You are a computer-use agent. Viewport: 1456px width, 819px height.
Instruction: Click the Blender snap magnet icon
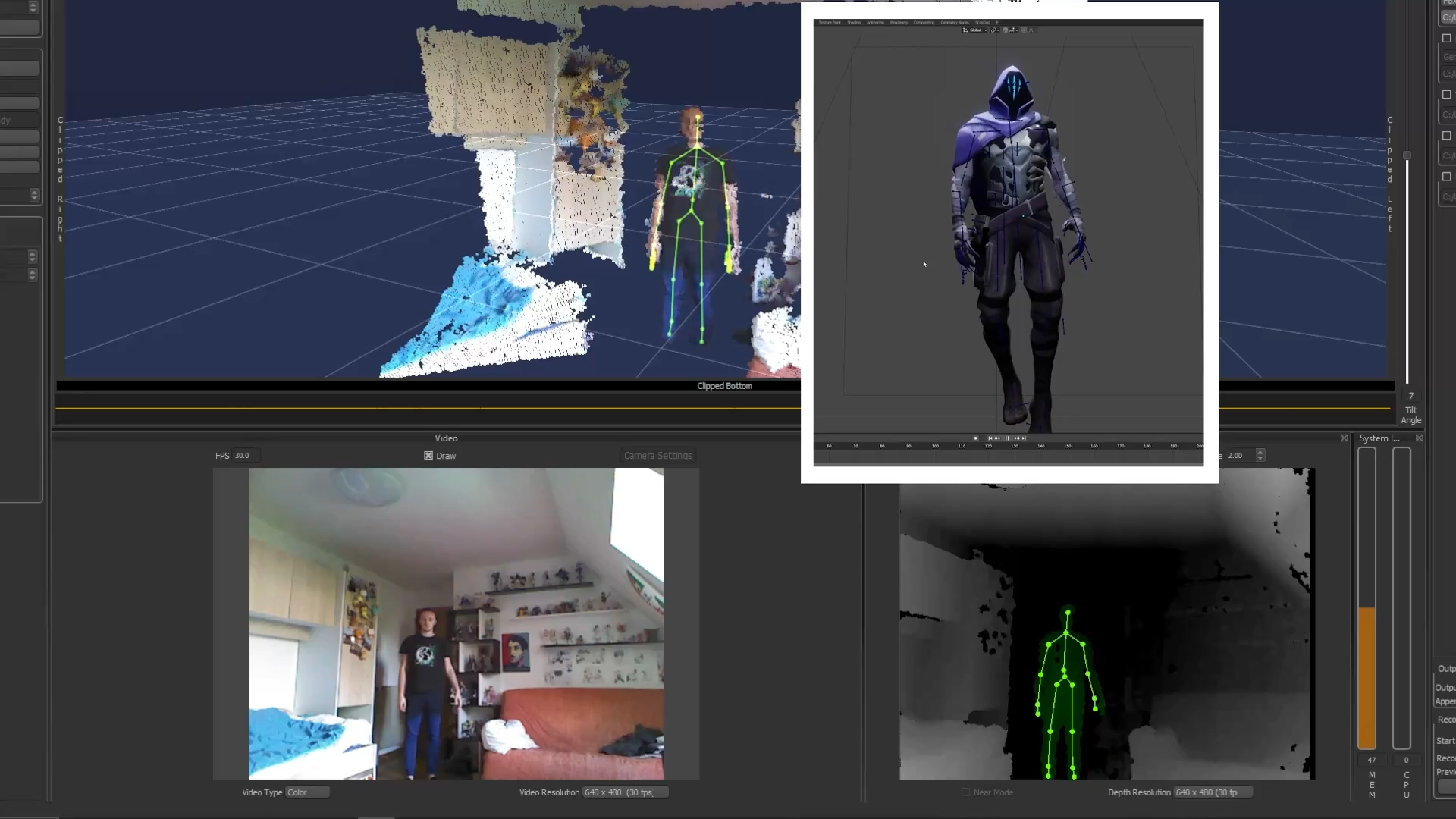coord(1005,30)
